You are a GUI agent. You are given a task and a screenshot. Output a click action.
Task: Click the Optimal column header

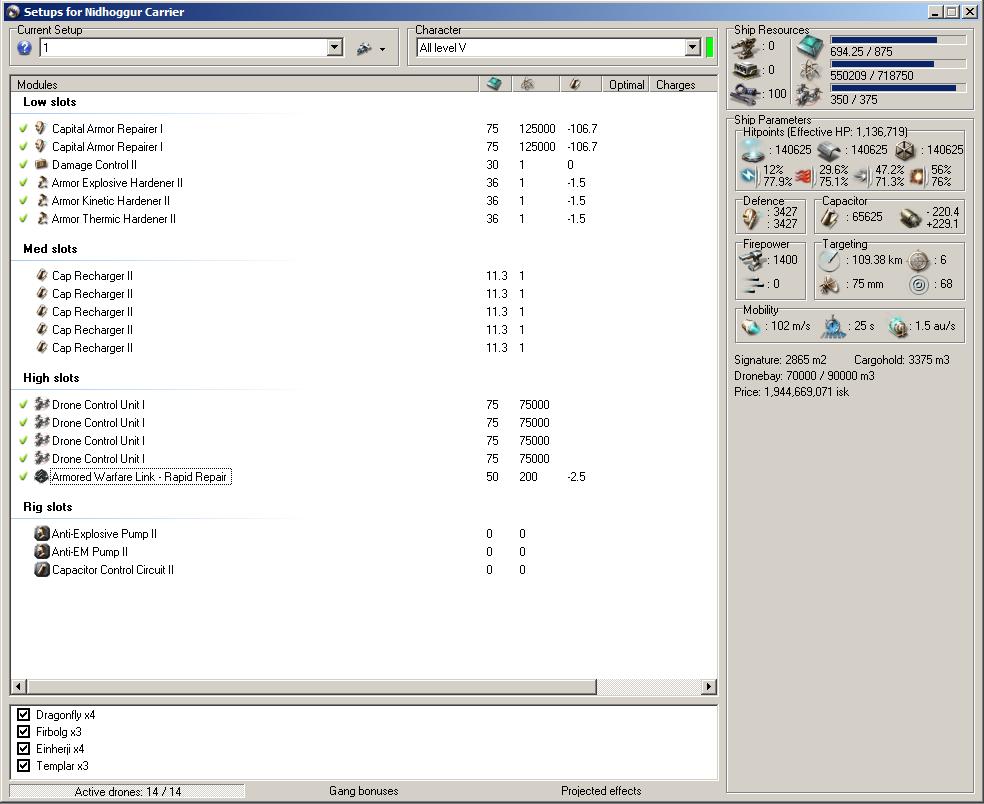pyautogui.click(x=626, y=84)
